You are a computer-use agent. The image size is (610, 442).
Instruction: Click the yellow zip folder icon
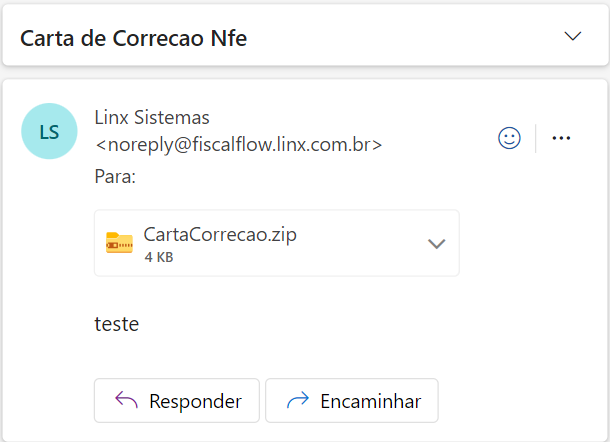(x=119, y=243)
